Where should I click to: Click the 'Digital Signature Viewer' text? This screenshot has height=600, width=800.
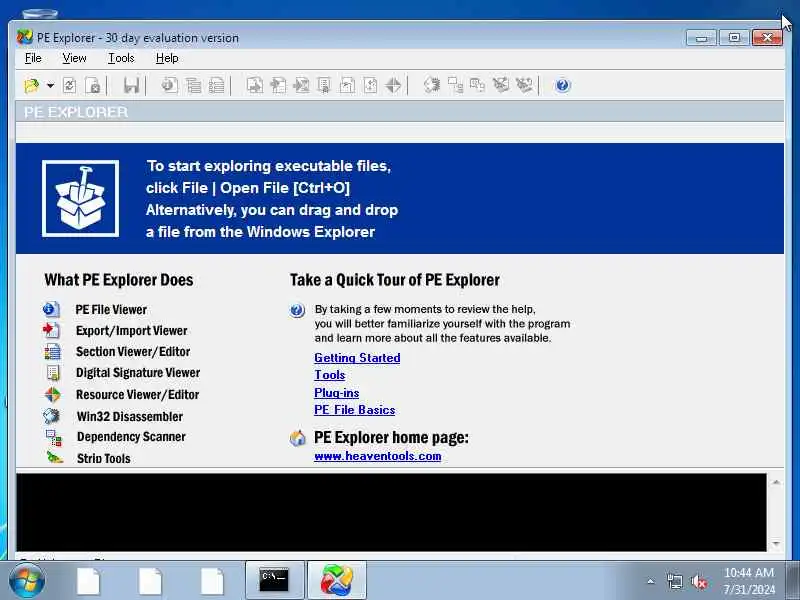coord(138,372)
